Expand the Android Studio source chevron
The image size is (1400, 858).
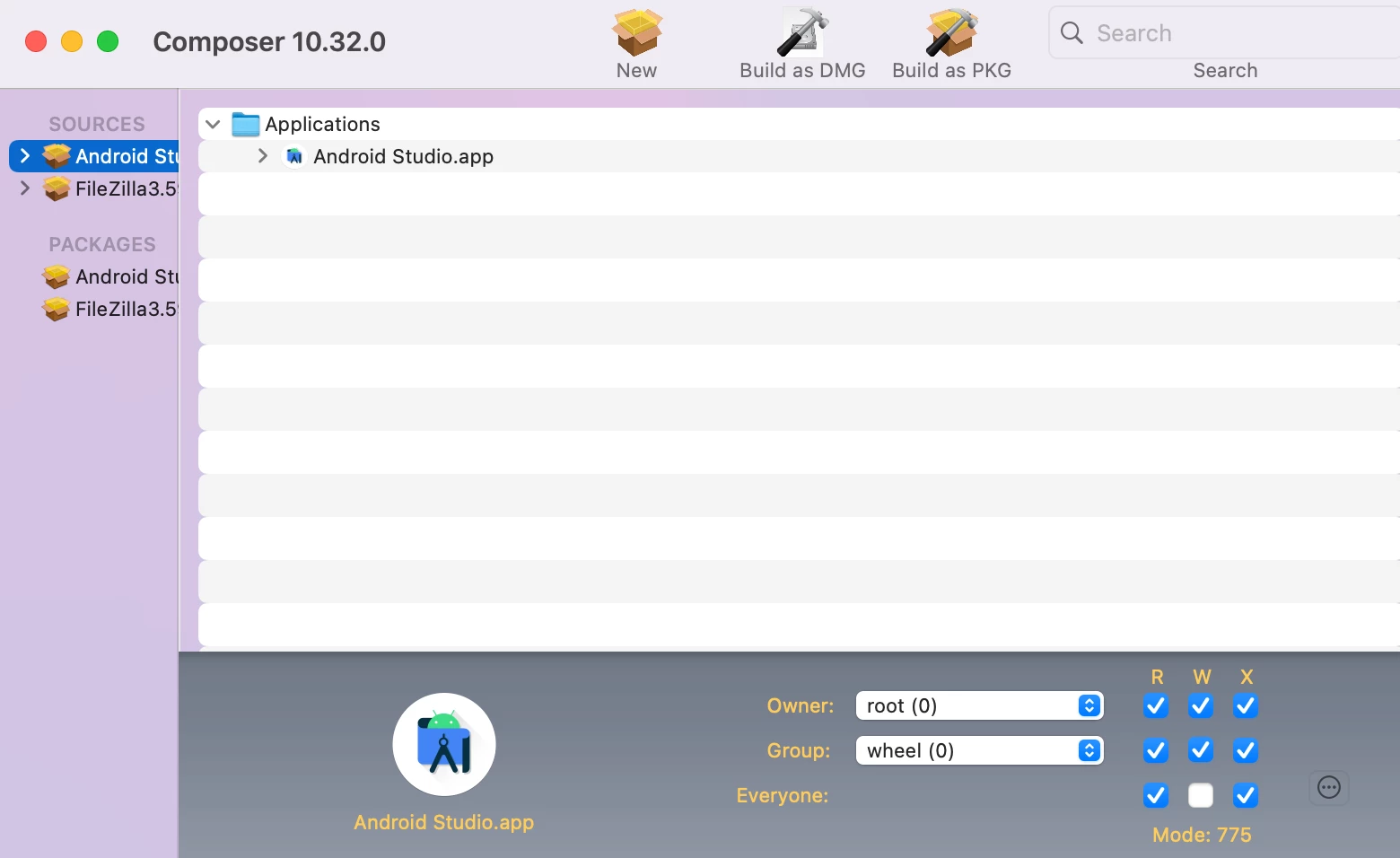[x=25, y=156]
